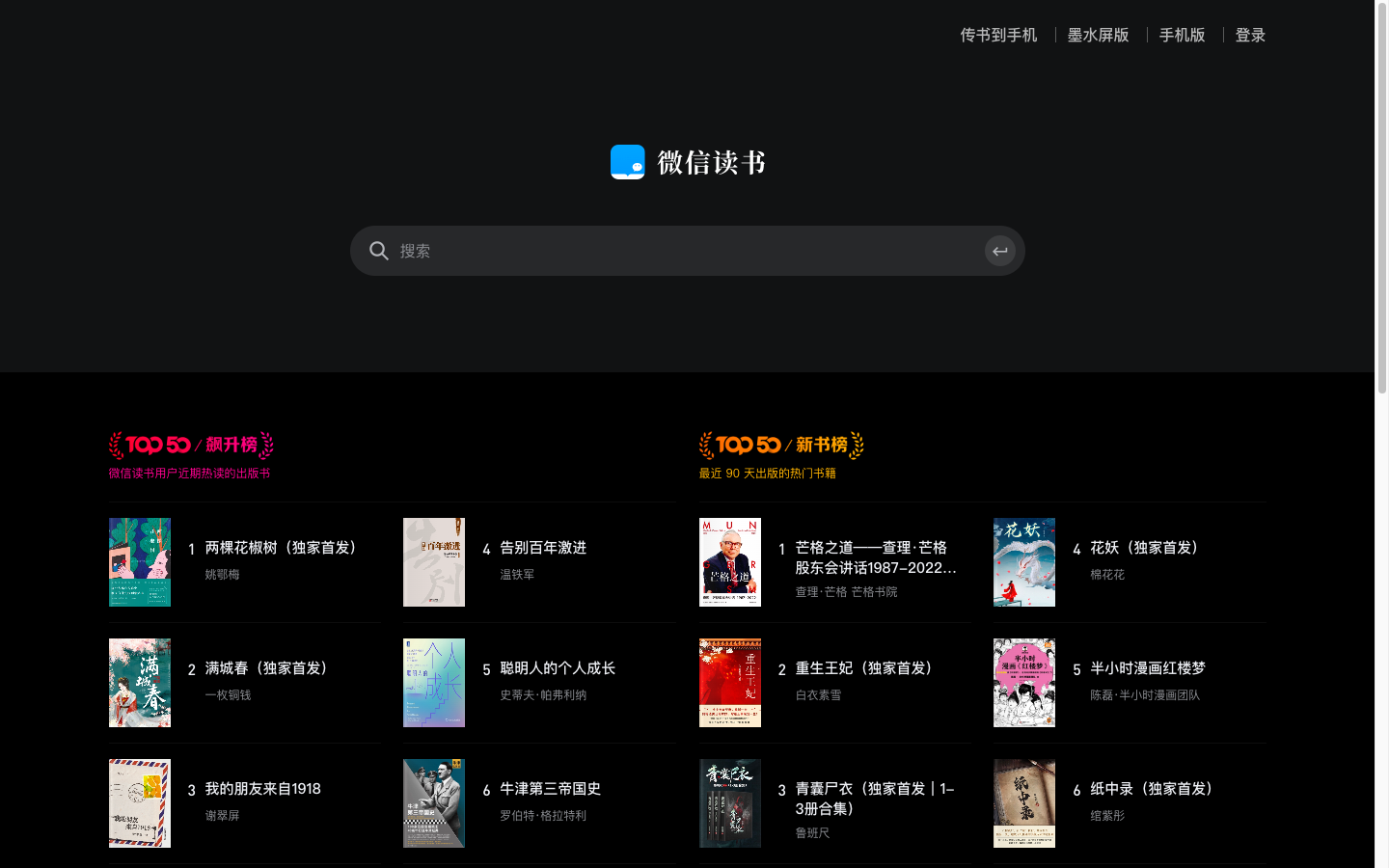Image resolution: width=1389 pixels, height=868 pixels.
Task: Open the 墨水屏版 menu item
Action: 1098,34
